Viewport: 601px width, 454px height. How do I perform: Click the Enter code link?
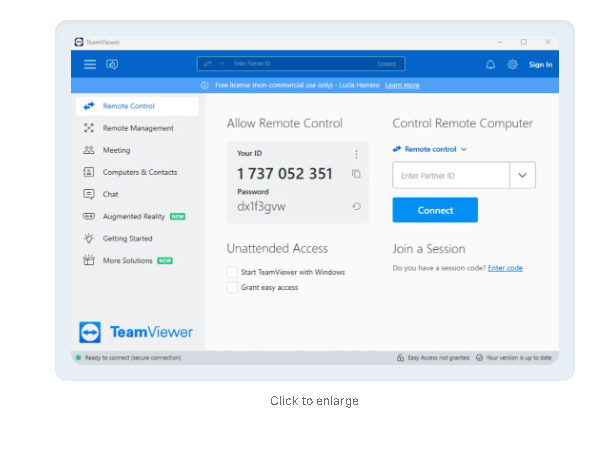click(505, 268)
